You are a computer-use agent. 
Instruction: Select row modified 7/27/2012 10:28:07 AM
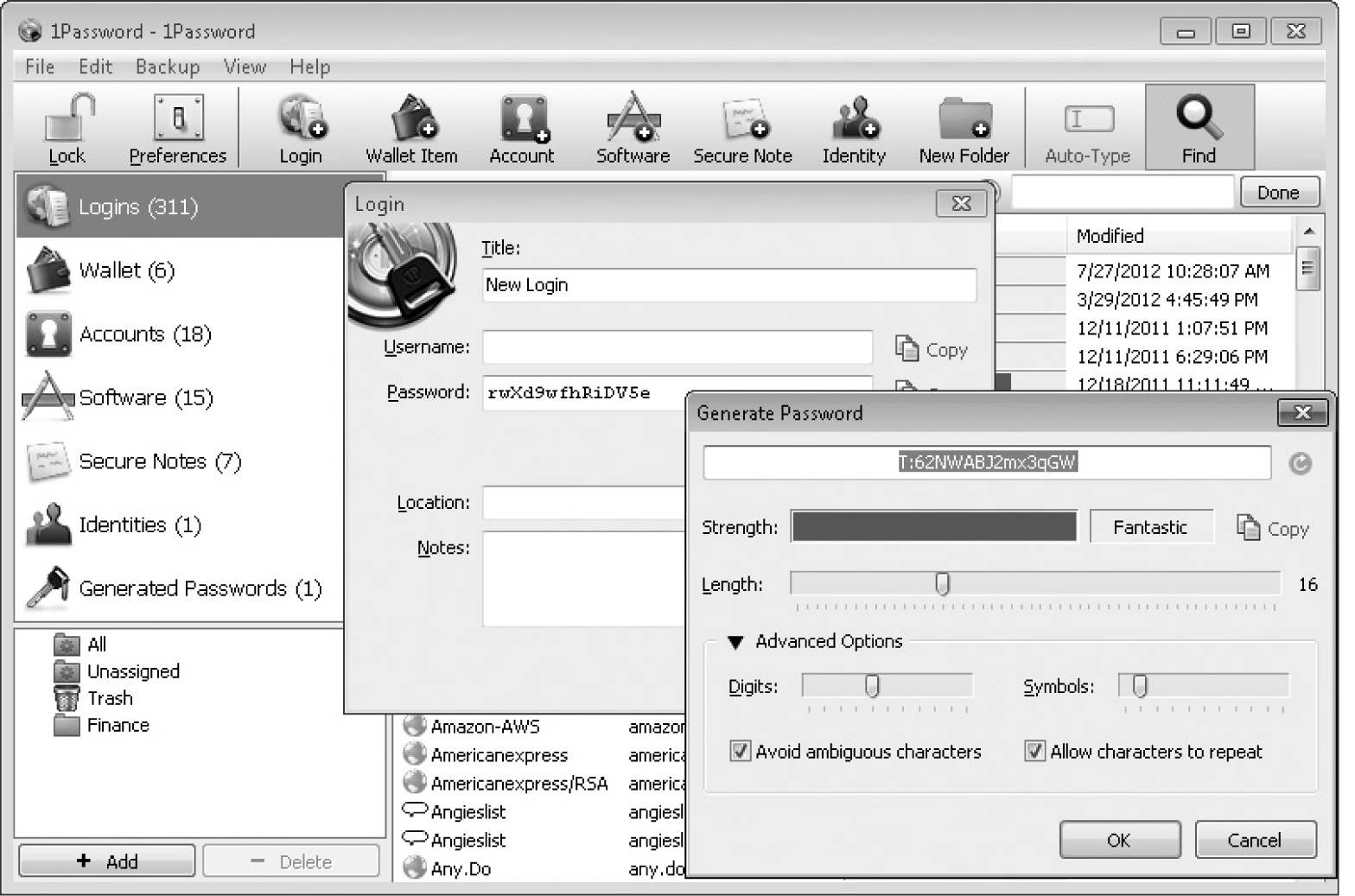pos(1174,271)
